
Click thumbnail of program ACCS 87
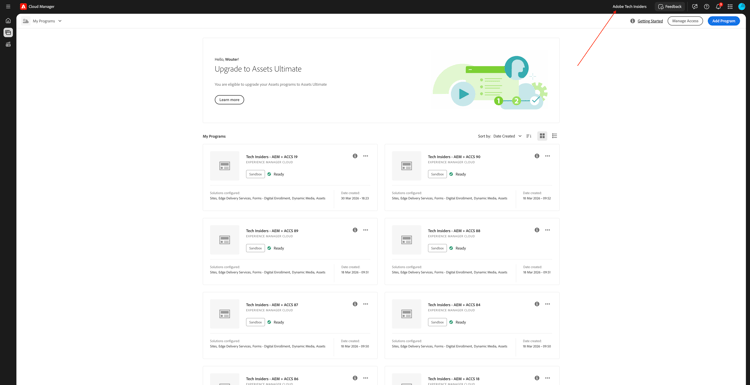225,314
